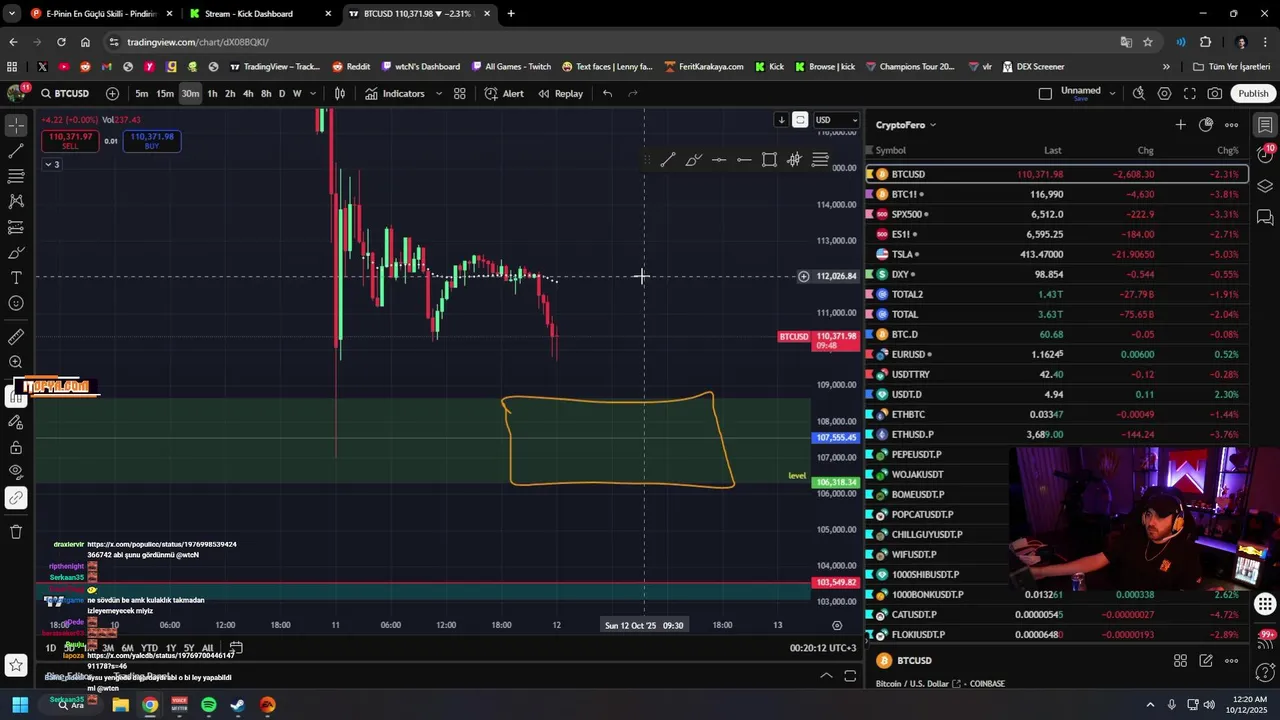Open the watchlist three-dots menu
This screenshot has height=720, width=1280.
pyautogui.click(x=1232, y=125)
